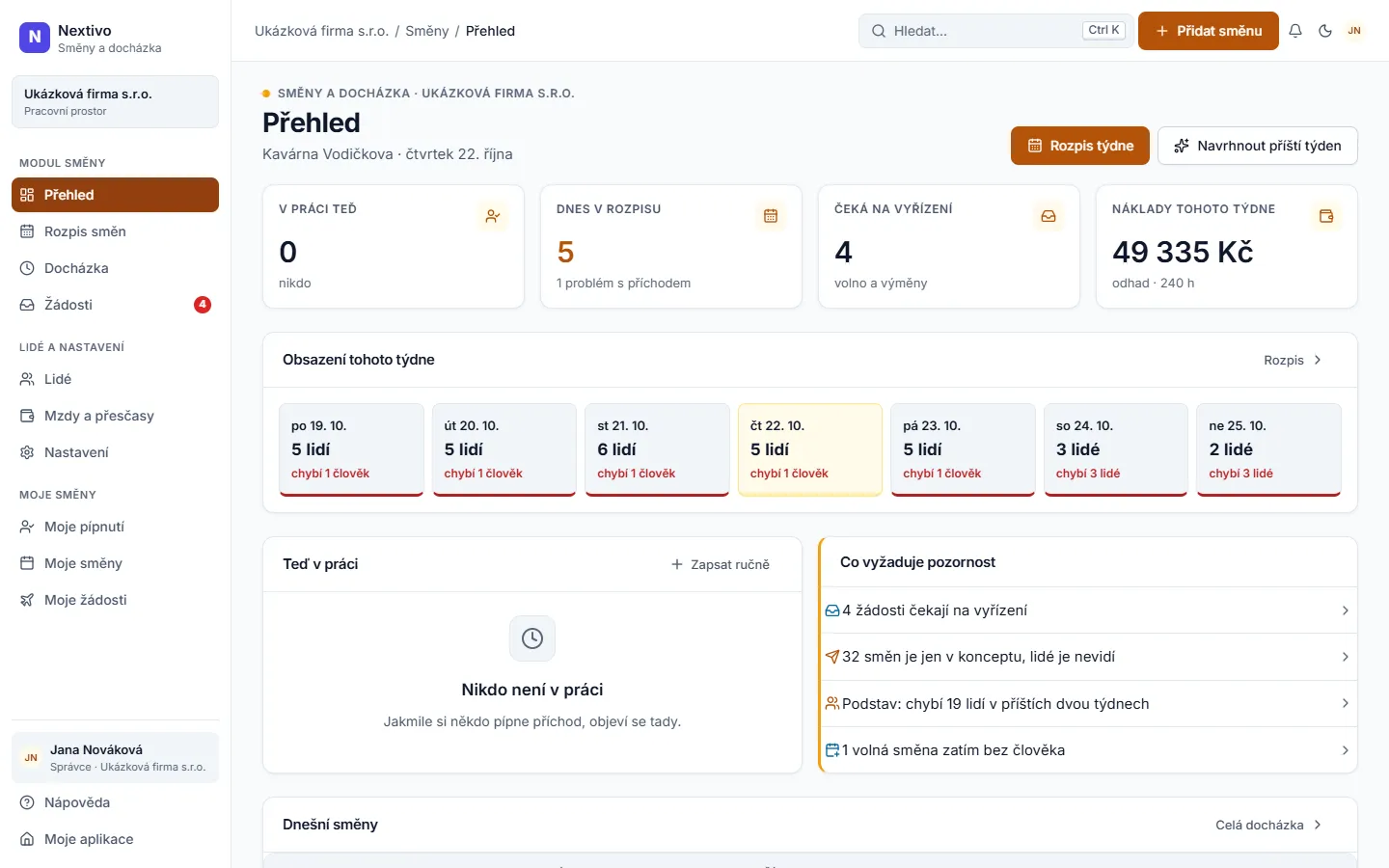This screenshot has width=1389, height=868.
Task: Open Moje žádosti in sidebar
Action: (115, 600)
